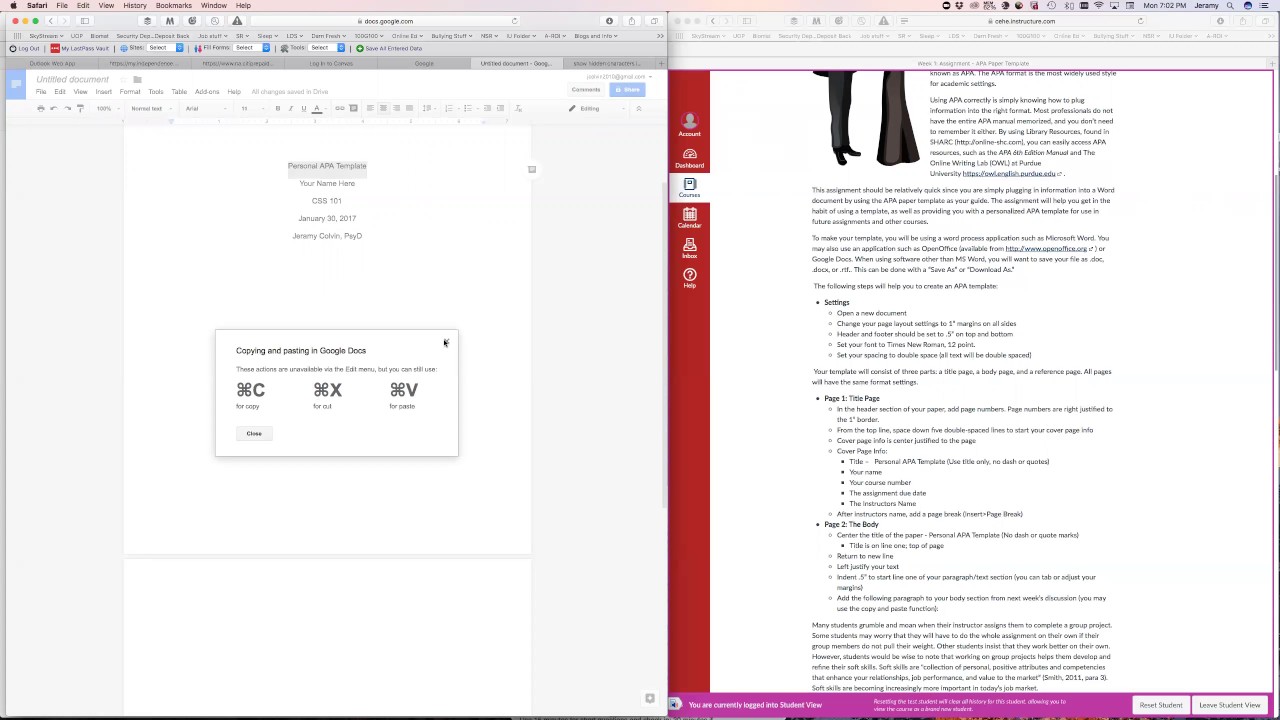Click the Undo arrow in Docs toolbar
Screen dimensions: 1280x720
coord(54,108)
